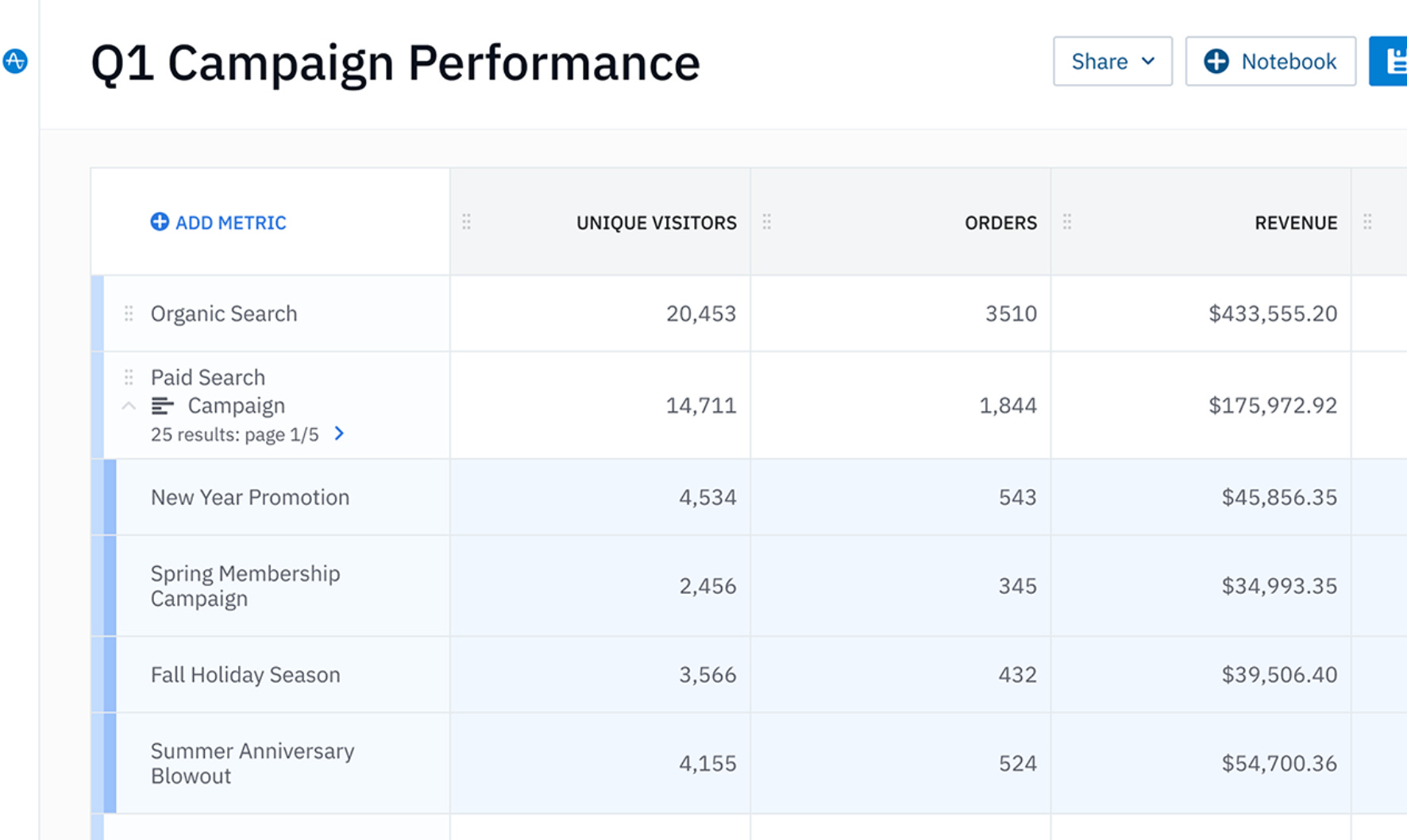
Task: Click the drag handle beside Paid Search row
Action: [x=129, y=377]
